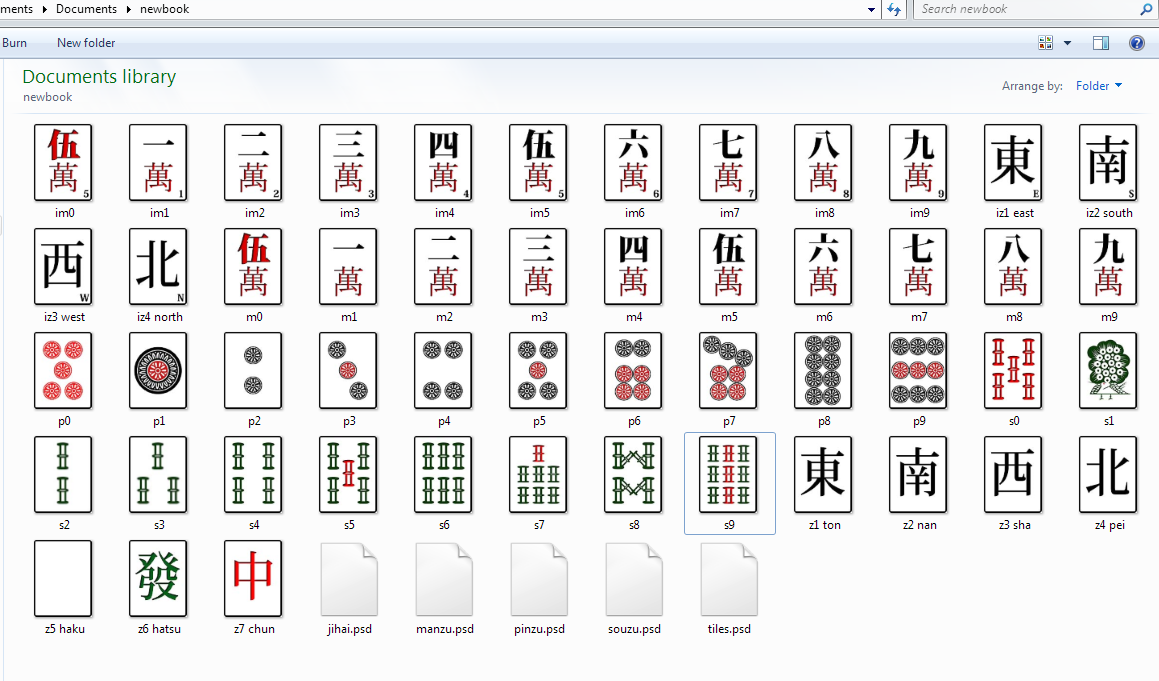Click the file name label s6
The width and height of the screenshot is (1159, 681).
pyautogui.click(x=444, y=525)
